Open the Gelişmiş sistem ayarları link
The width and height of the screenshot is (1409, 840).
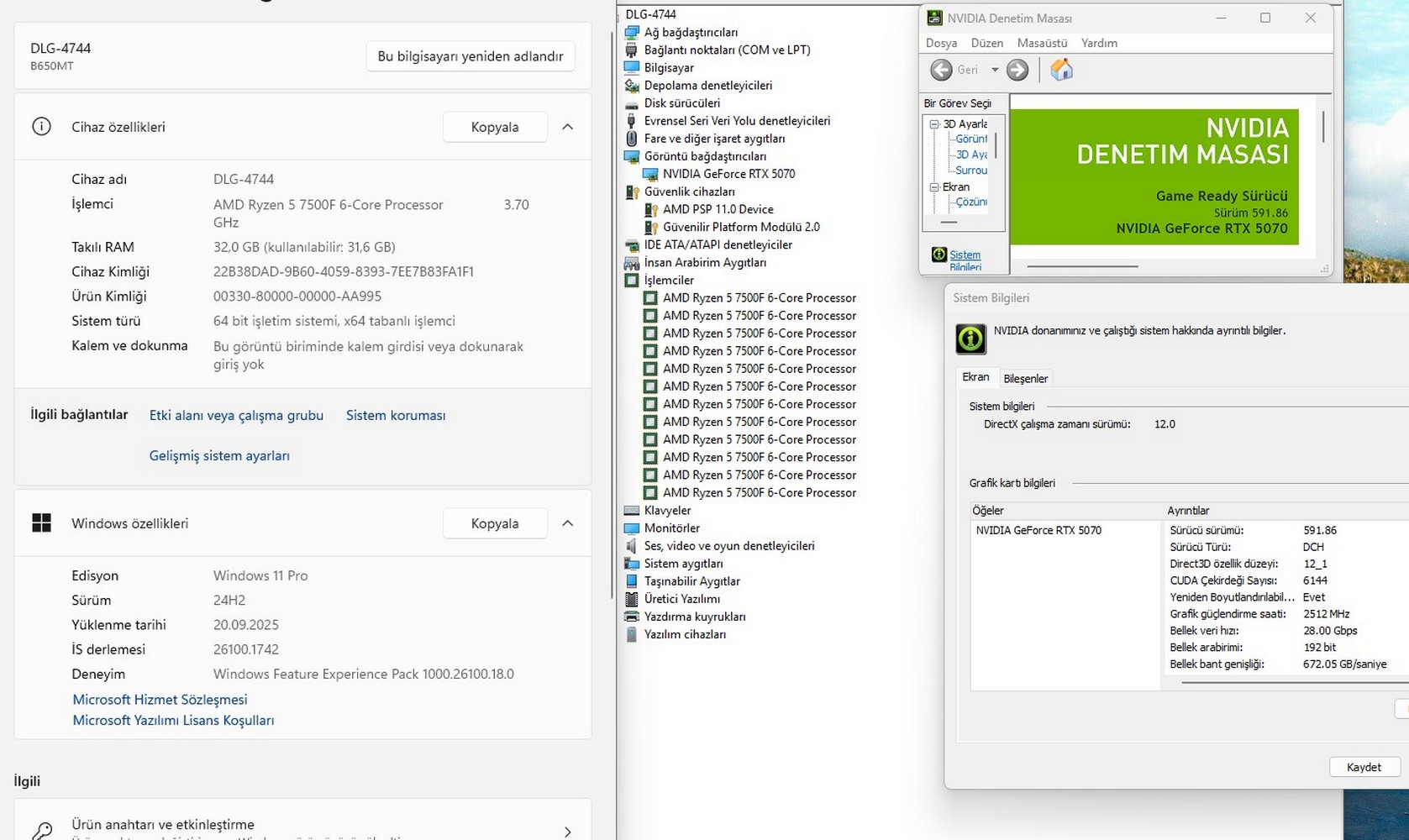coord(219,456)
